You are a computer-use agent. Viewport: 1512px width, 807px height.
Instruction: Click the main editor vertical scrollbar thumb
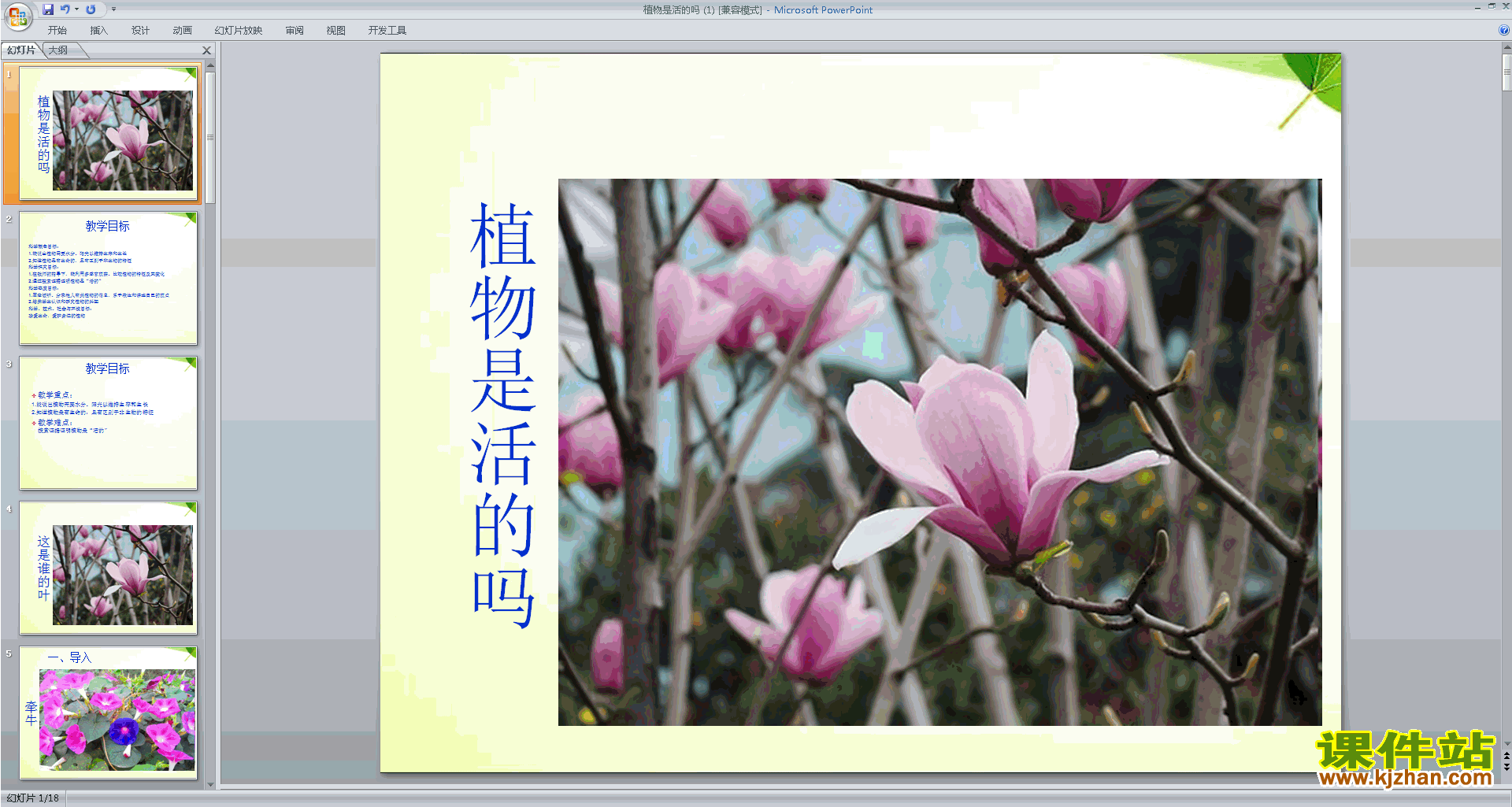click(1506, 72)
